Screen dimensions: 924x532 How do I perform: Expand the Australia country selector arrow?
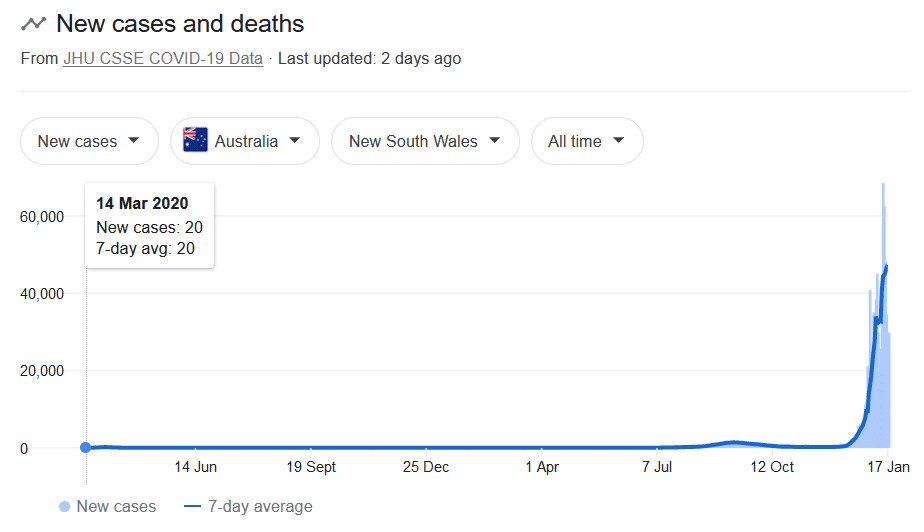[295, 140]
